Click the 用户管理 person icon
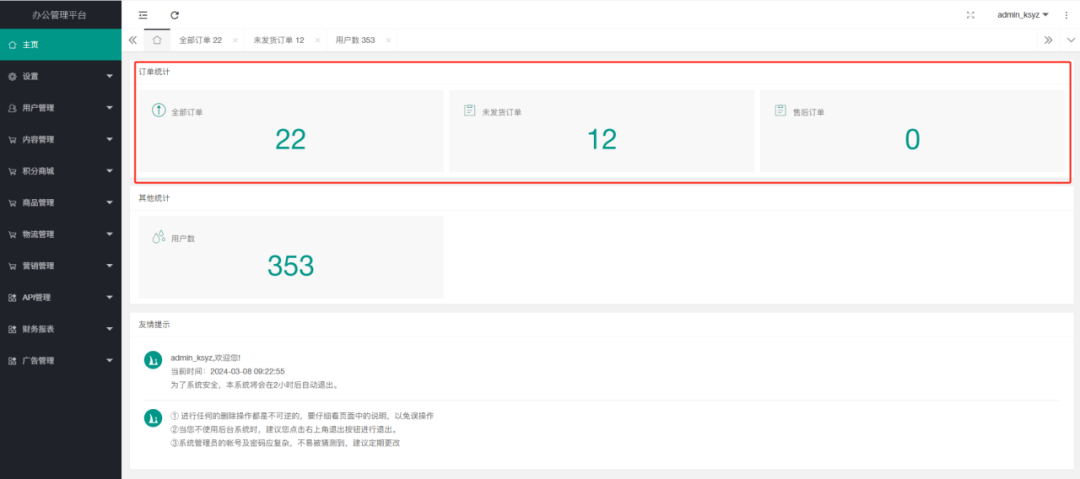Screen dimensions: 1080x479 click(x=12, y=108)
